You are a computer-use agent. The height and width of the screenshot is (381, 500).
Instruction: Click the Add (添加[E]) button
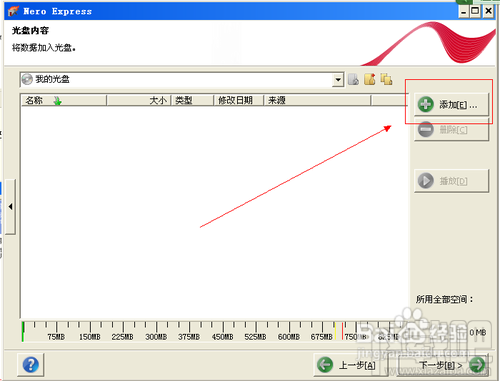pyautogui.click(x=452, y=105)
